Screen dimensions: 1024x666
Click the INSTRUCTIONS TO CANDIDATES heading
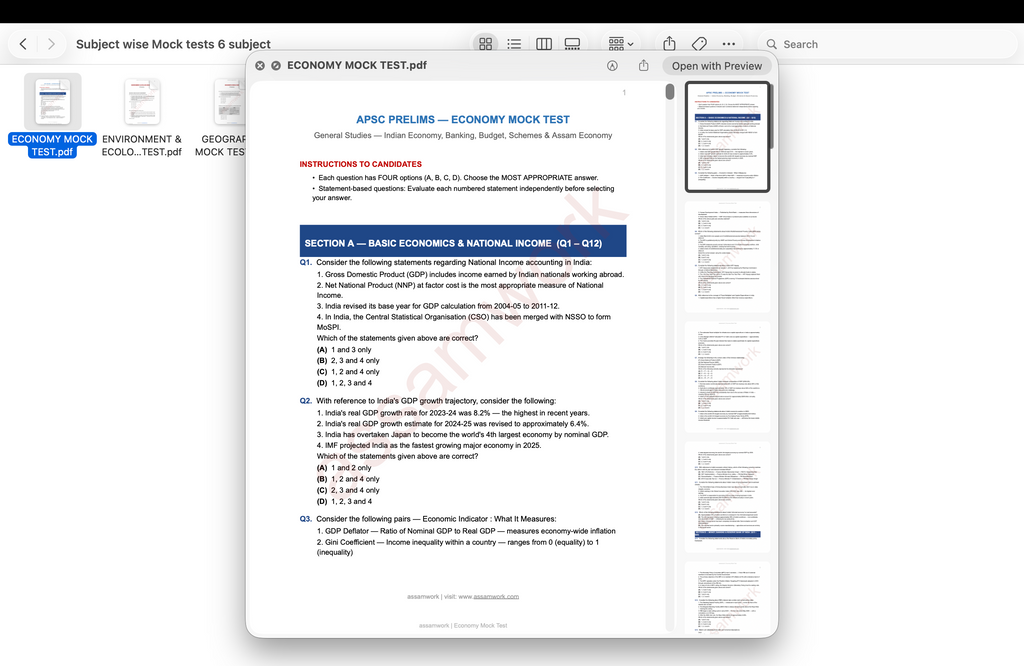tap(360, 164)
